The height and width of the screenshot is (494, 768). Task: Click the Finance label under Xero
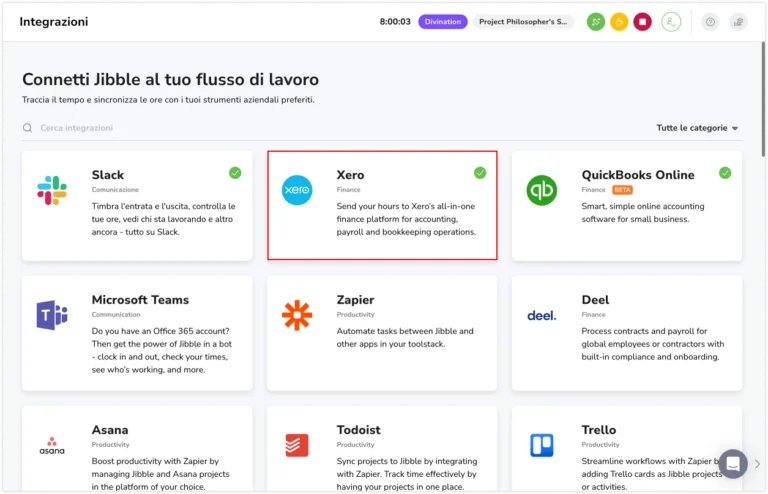pyautogui.click(x=348, y=189)
